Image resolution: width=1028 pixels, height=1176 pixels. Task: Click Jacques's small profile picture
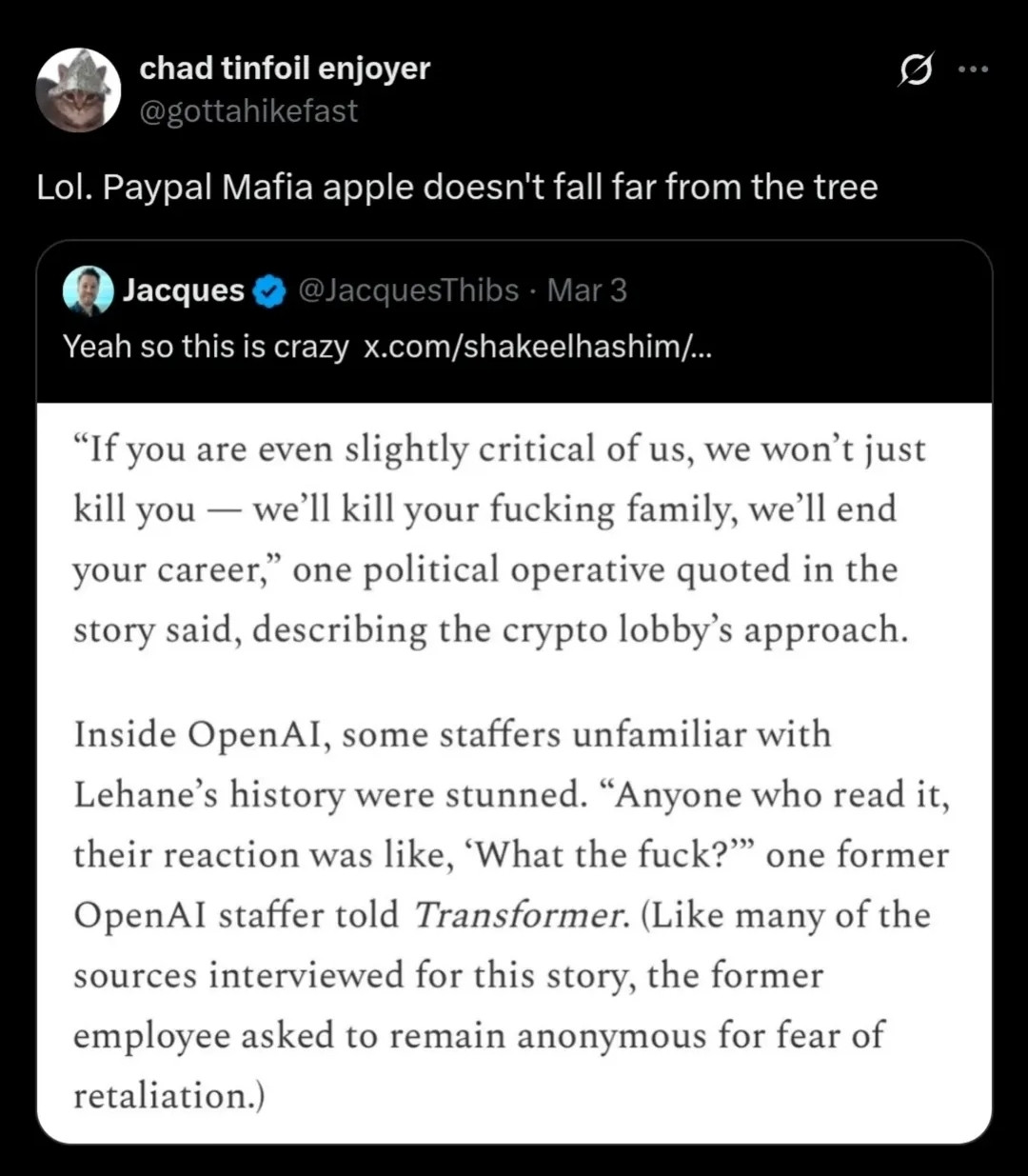[x=88, y=290]
